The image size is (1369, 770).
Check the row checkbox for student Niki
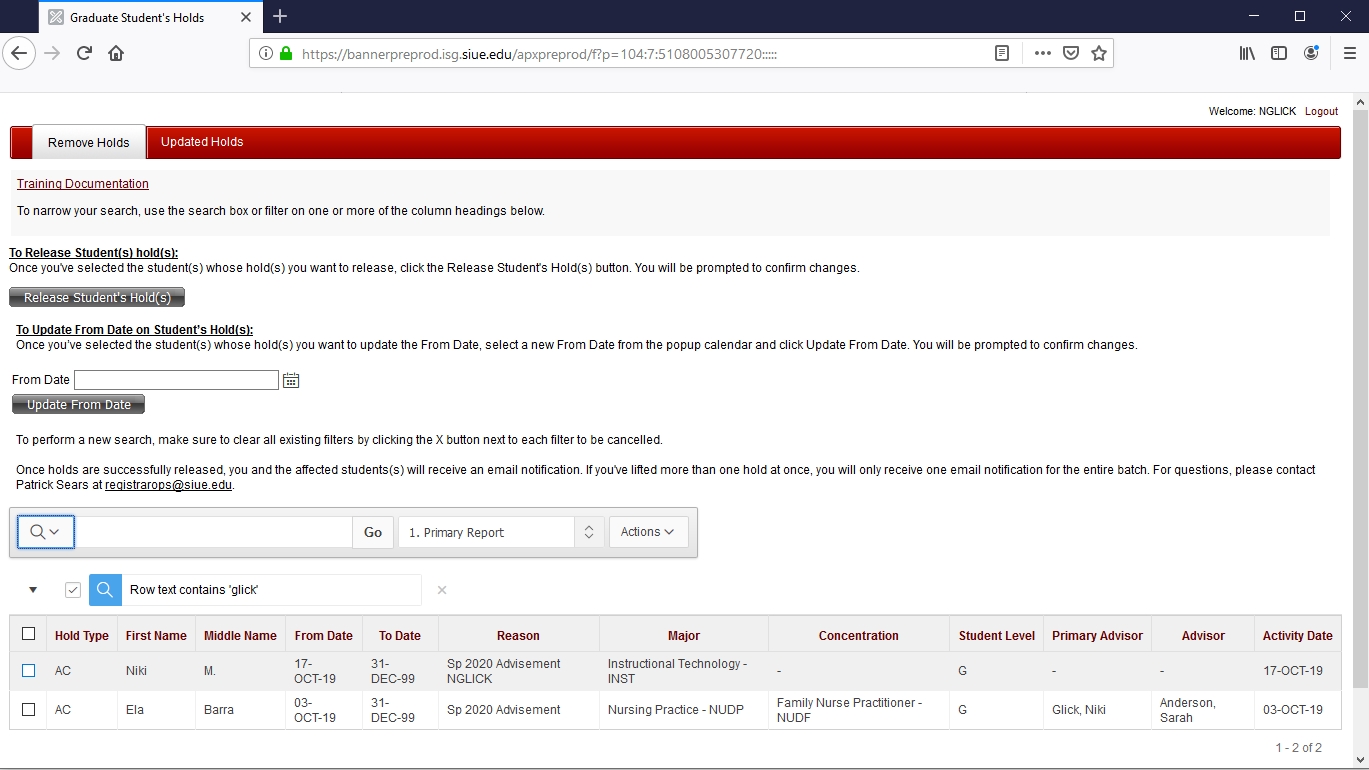click(x=28, y=671)
